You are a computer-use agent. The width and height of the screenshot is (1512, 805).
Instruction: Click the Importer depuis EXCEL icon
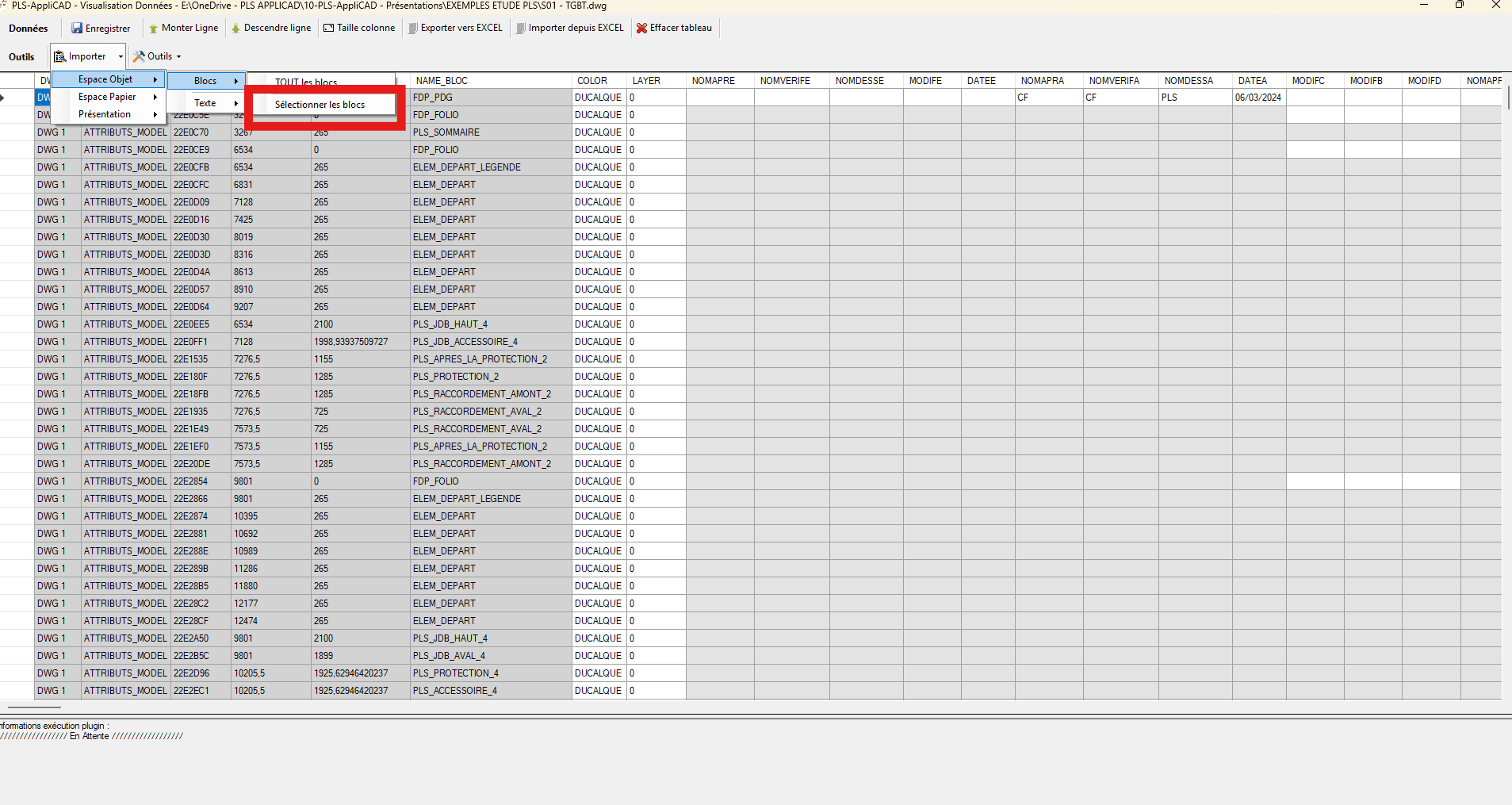520,29
